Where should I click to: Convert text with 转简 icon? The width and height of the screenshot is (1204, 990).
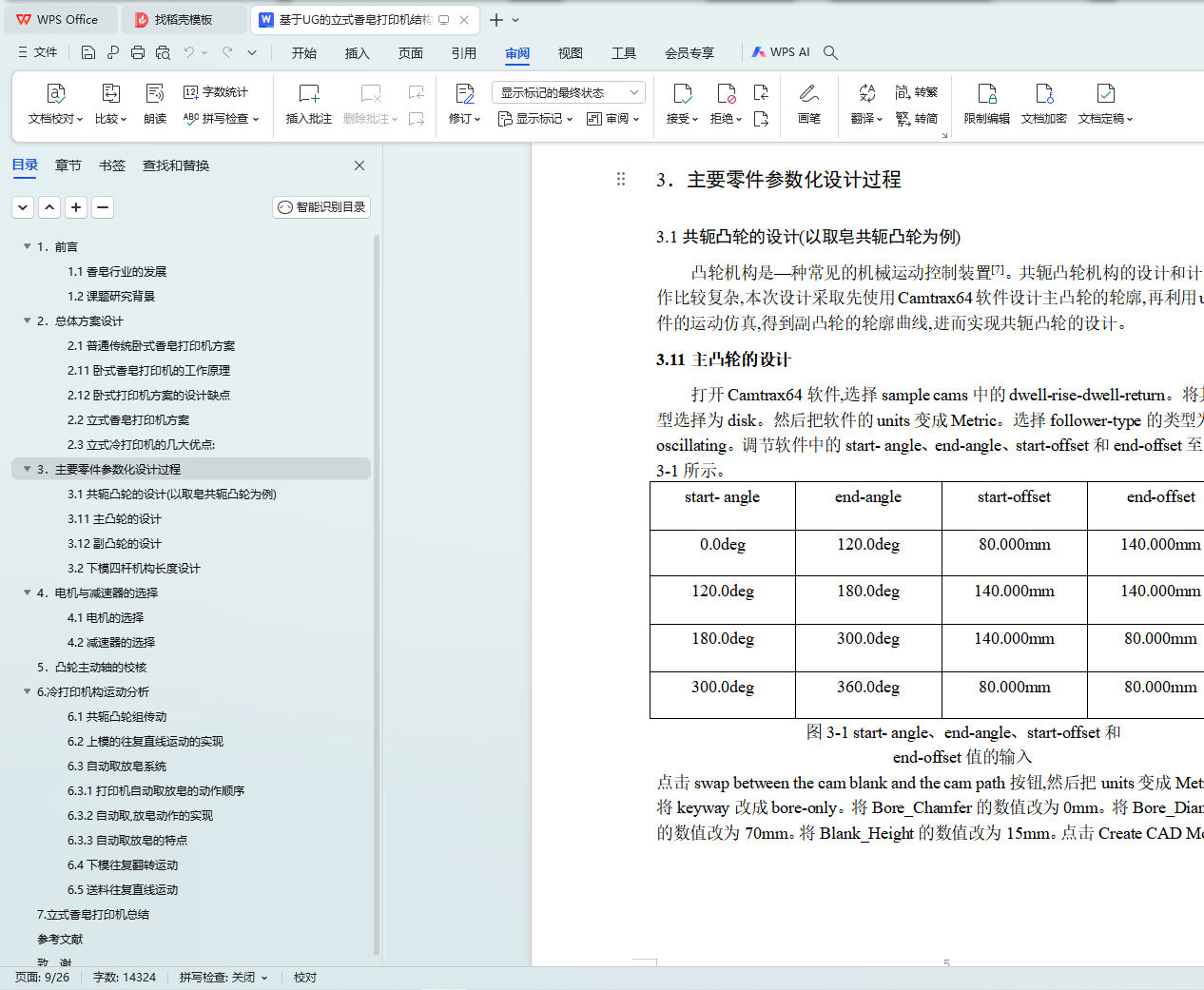pyautogui.click(x=917, y=119)
